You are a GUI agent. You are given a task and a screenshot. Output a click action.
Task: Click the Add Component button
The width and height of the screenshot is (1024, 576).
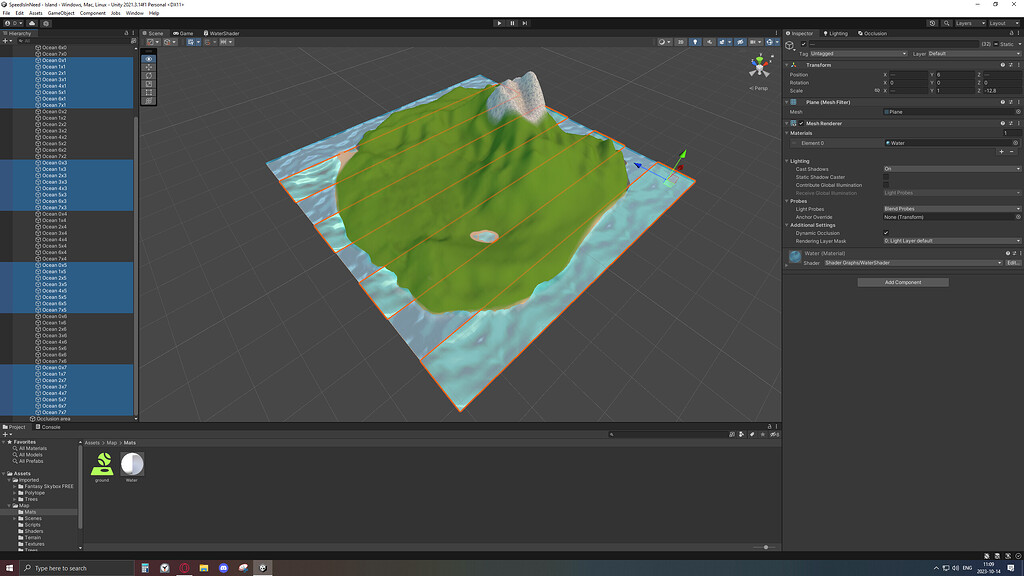click(902, 282)
